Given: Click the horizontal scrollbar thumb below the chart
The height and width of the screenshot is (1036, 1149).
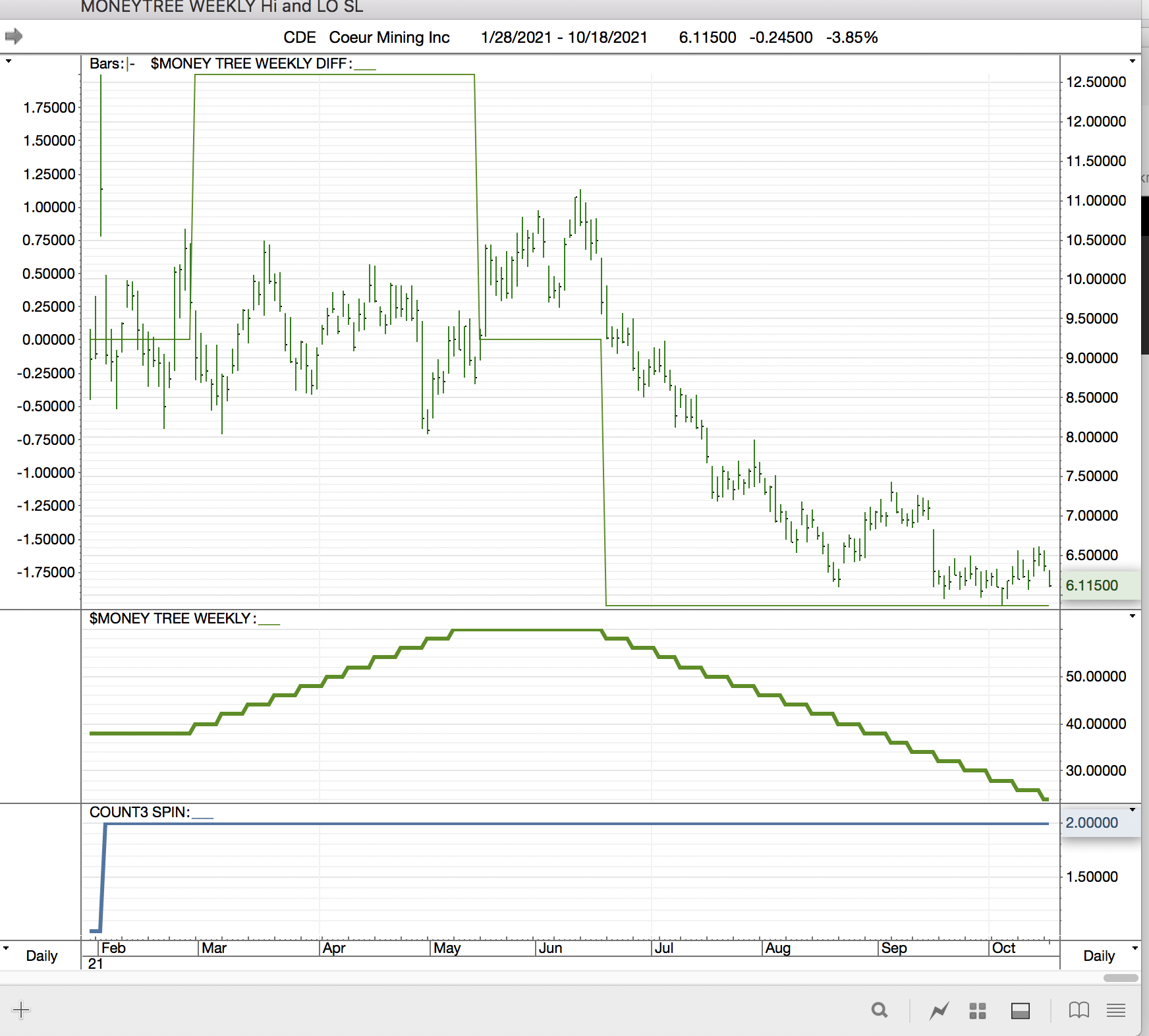Looking at the screenshot, I should coord(1121,978).
